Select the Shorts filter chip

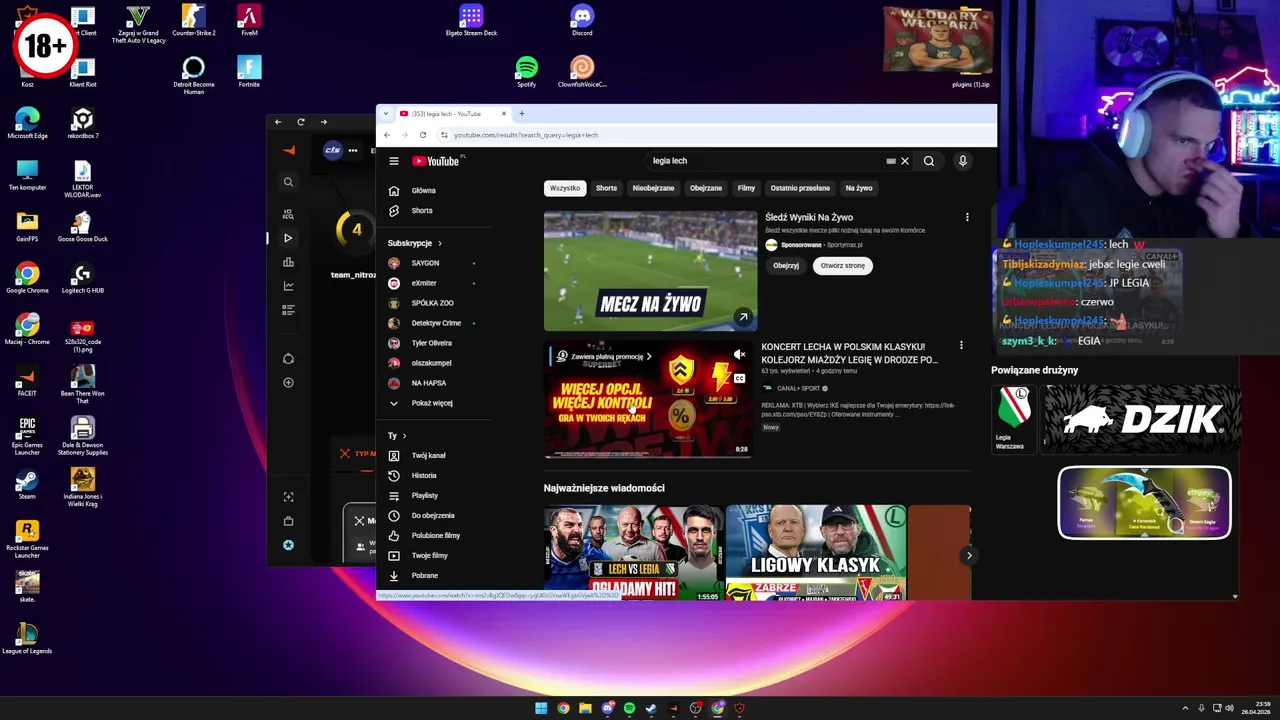click(x=607, y=188)
